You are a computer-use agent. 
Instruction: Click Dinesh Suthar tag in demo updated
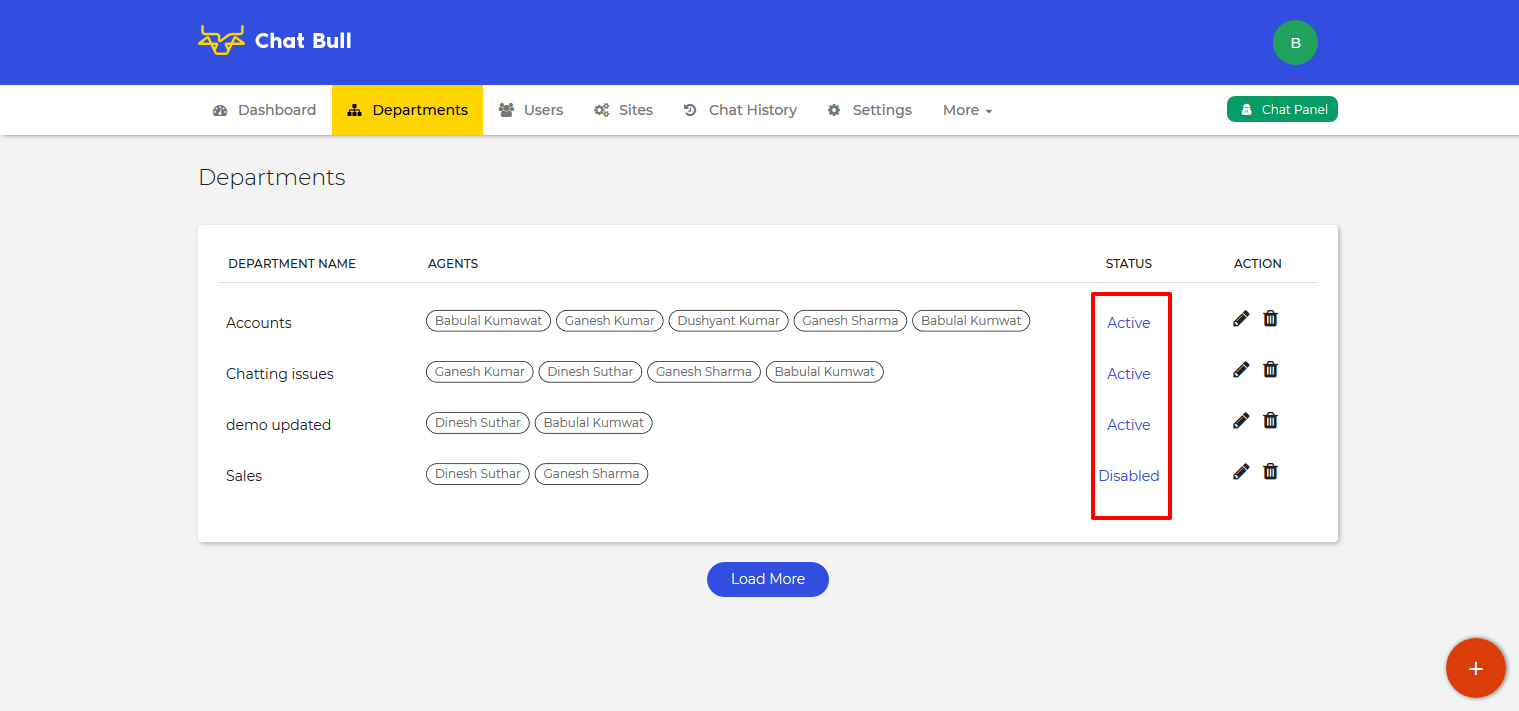point(478,423)
